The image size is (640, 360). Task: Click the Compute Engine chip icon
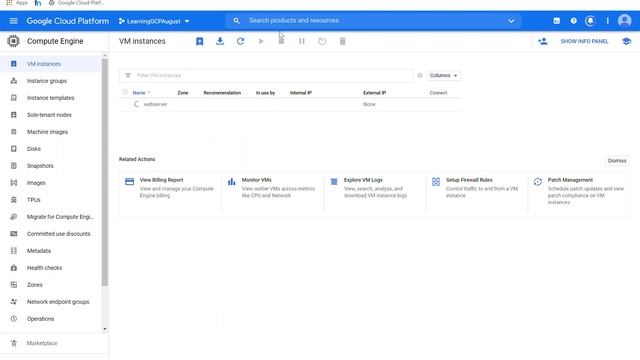[x=13, y=41]
